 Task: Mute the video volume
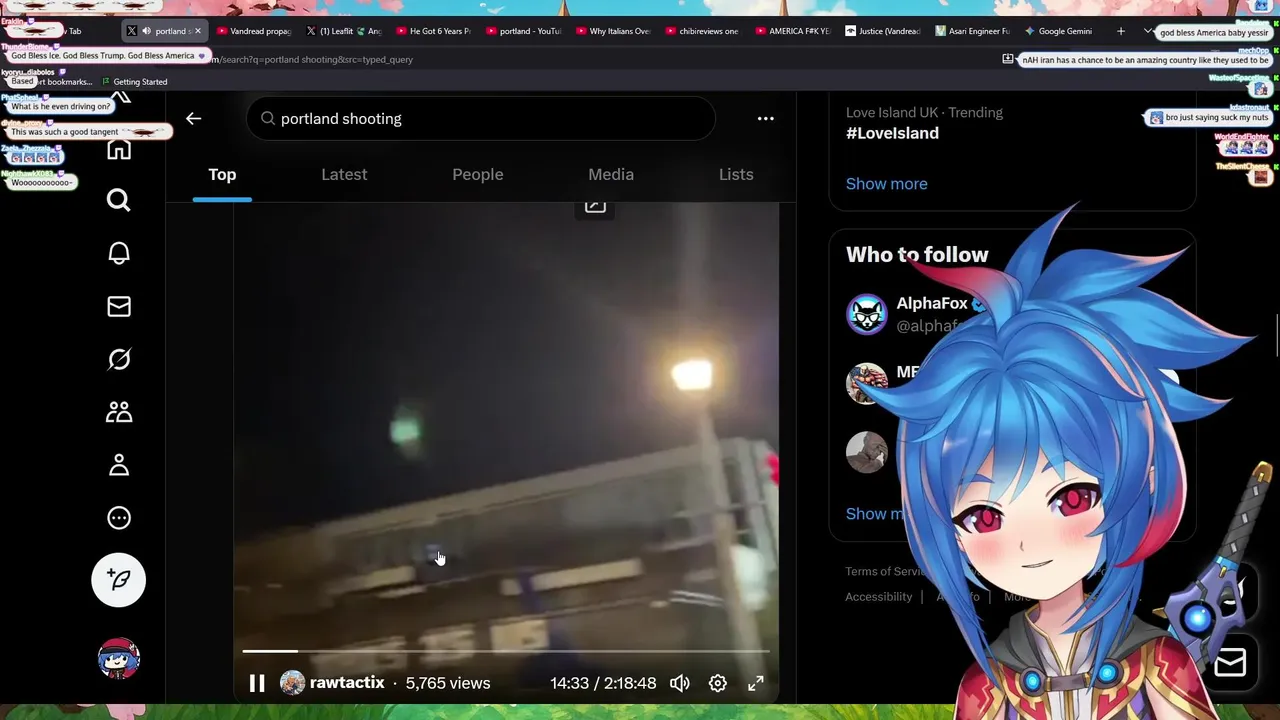coord(680,683)
